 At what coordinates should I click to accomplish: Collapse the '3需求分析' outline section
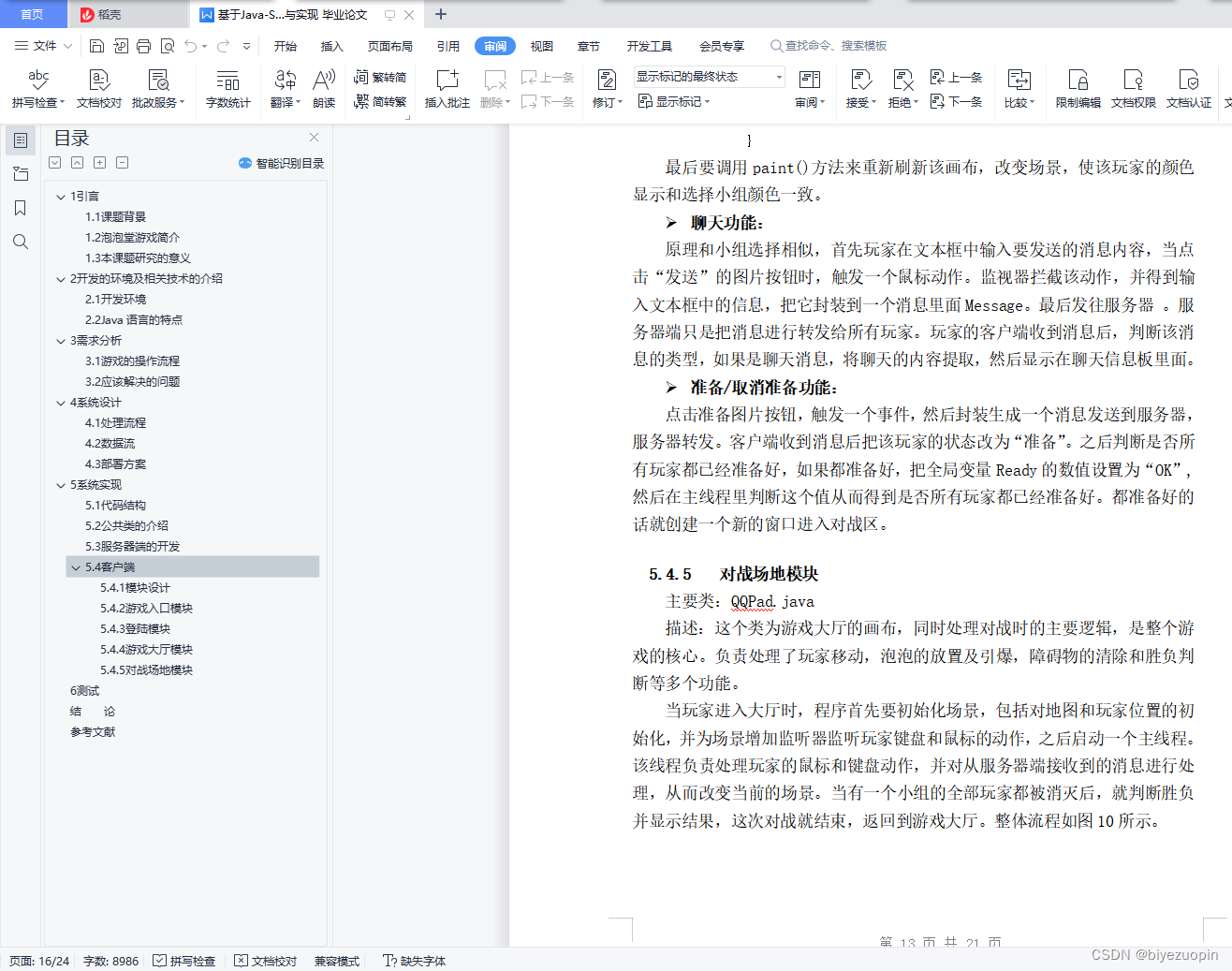(x=61, y=341)
